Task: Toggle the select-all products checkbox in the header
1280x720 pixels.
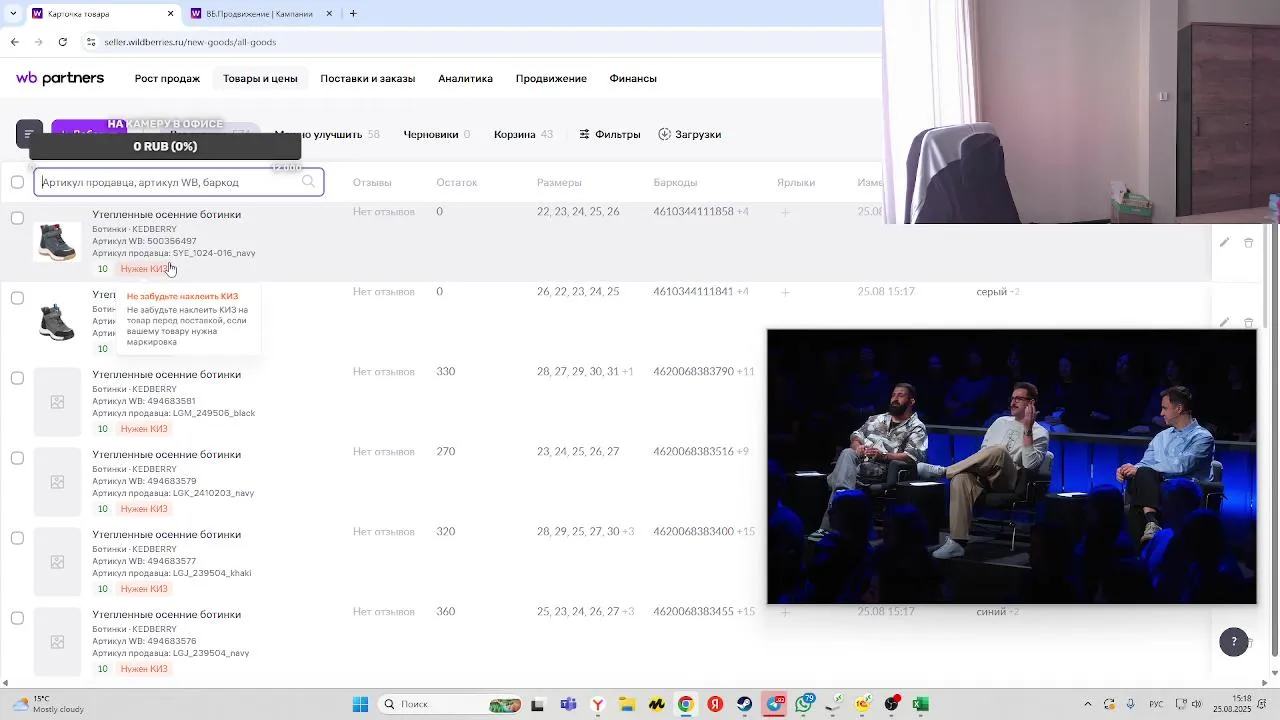Action: pos(17,182)
